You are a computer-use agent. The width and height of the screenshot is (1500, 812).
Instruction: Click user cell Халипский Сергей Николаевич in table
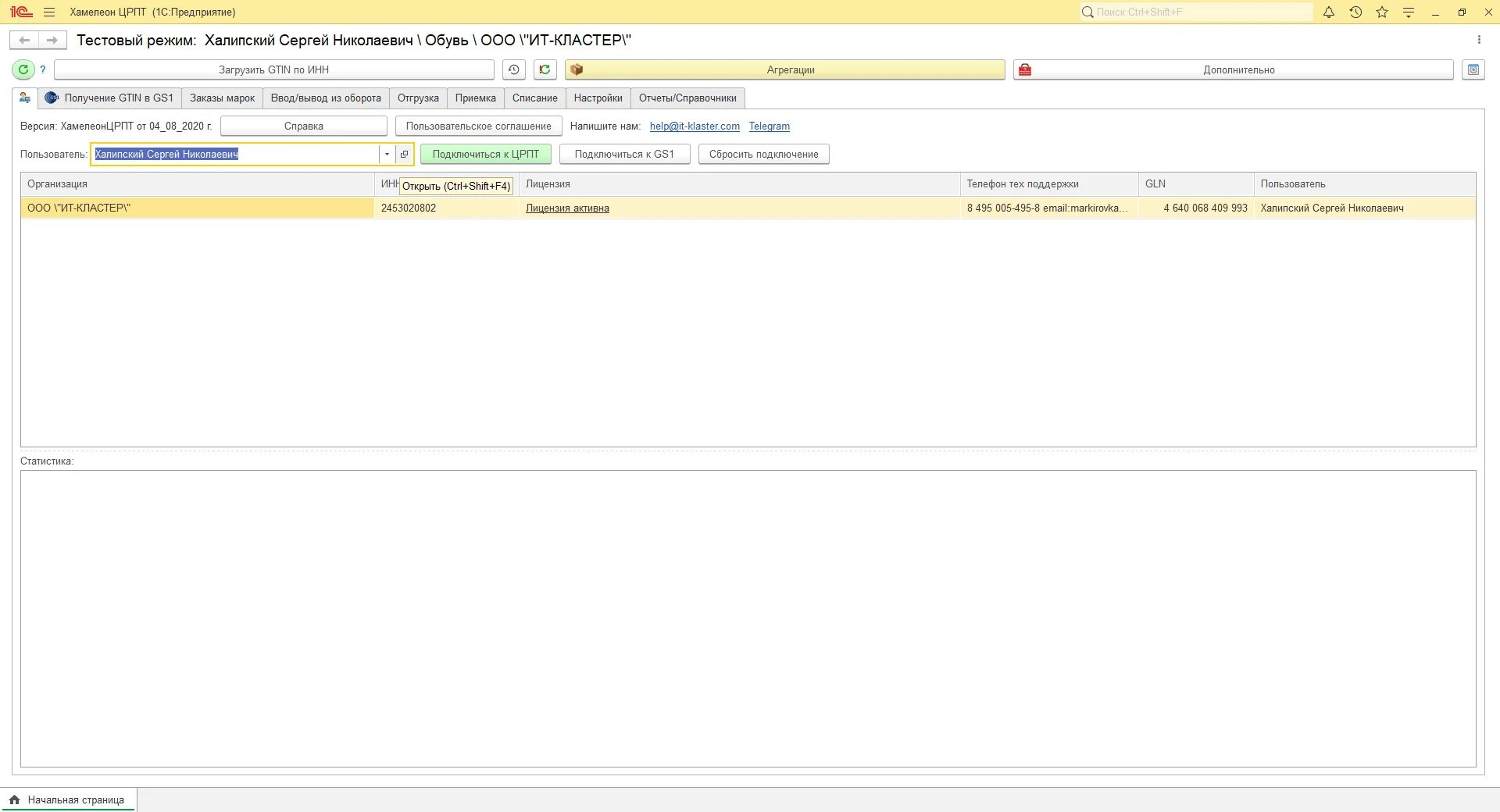coord(1365,208)
